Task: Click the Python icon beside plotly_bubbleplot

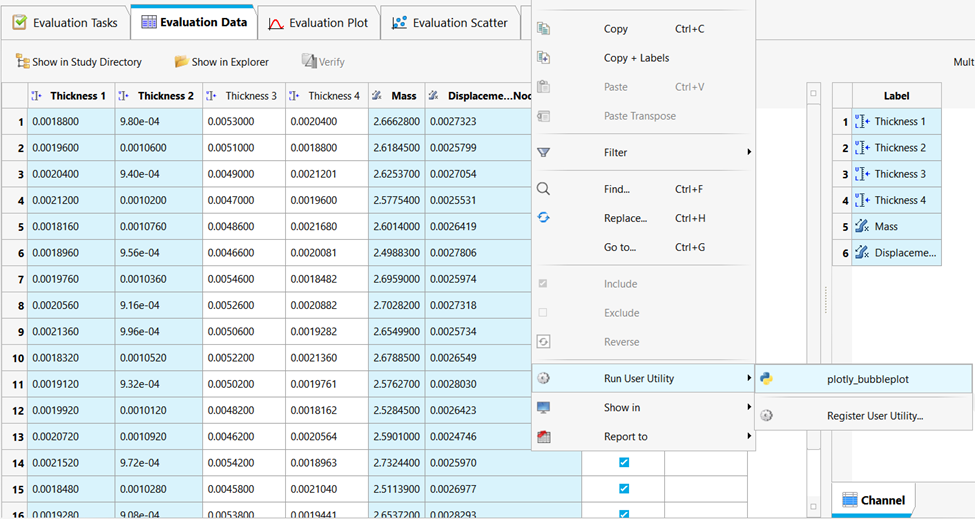Action: tap(766, 379)
